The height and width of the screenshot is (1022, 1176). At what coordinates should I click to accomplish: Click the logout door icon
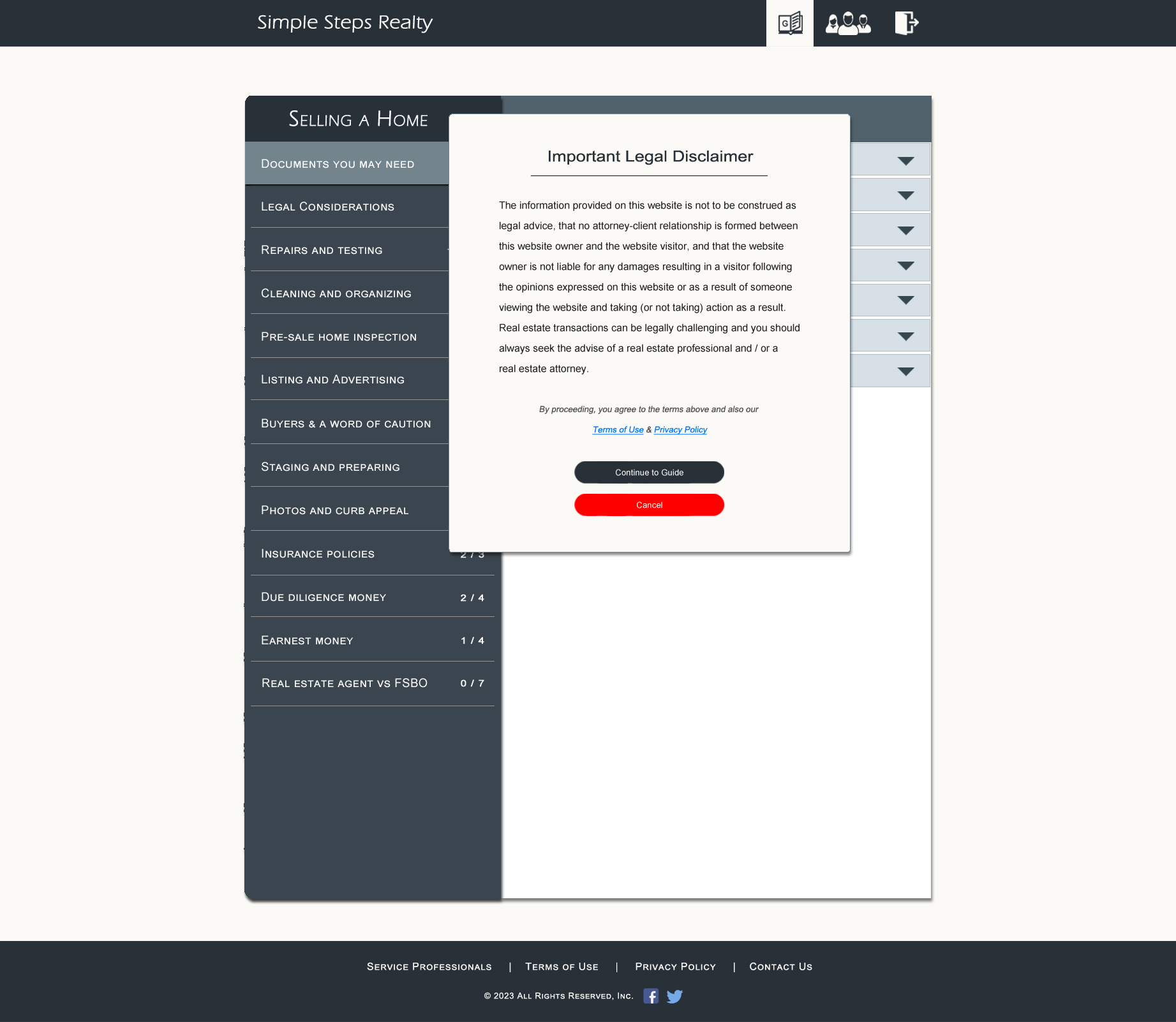coord(906,24)
